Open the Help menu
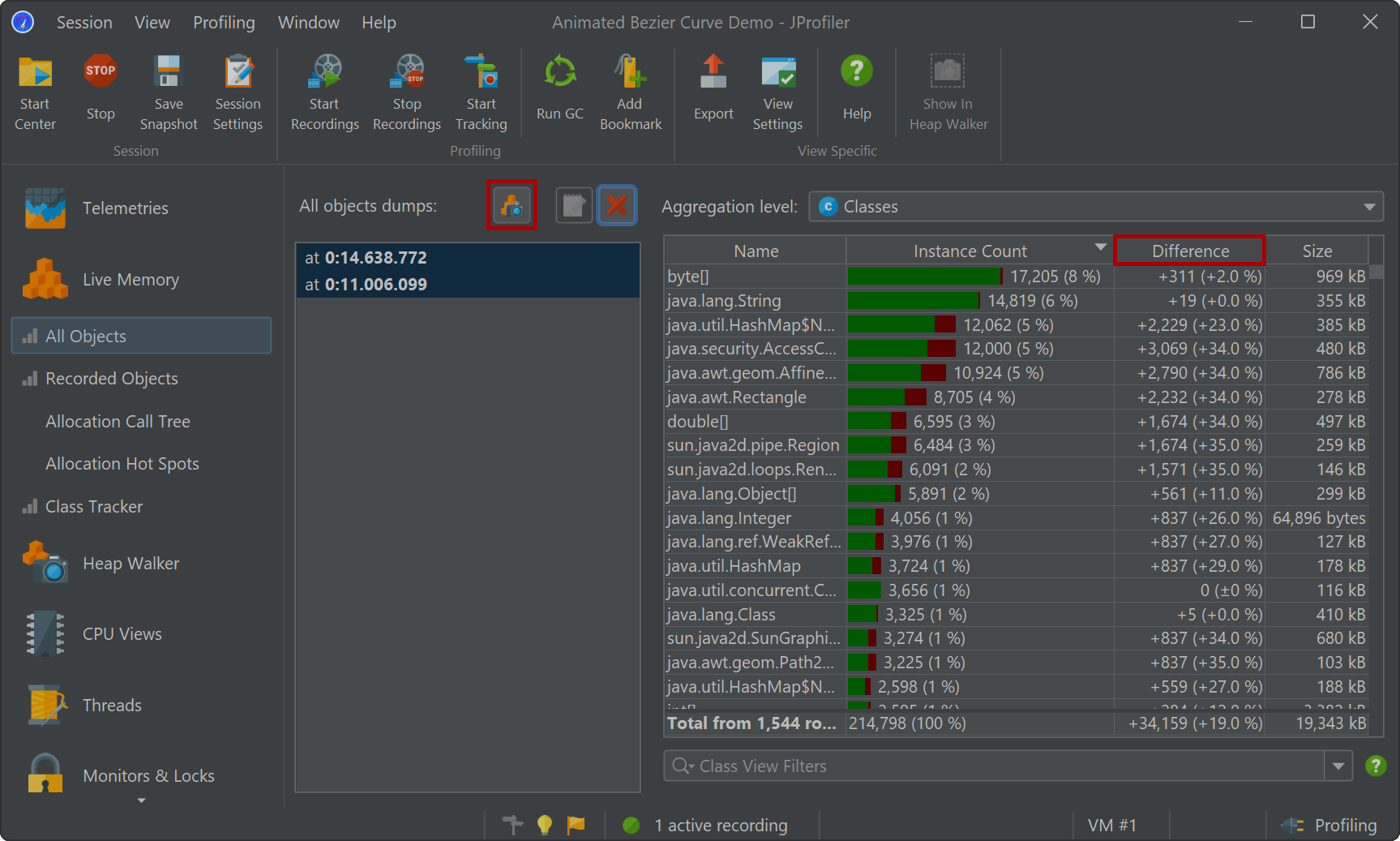Image resolution: width=1400 pixels, height=841 pixels. click(x=379, y=23)
